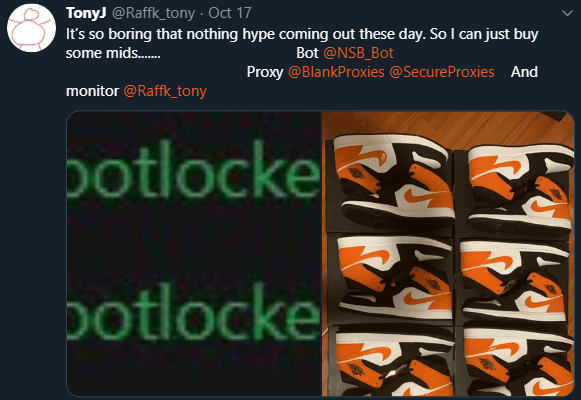The image size is (581, 400).
Task: Select the lower green "otlocke" text line
Action: pyautogui.click(x=194, y=311)
